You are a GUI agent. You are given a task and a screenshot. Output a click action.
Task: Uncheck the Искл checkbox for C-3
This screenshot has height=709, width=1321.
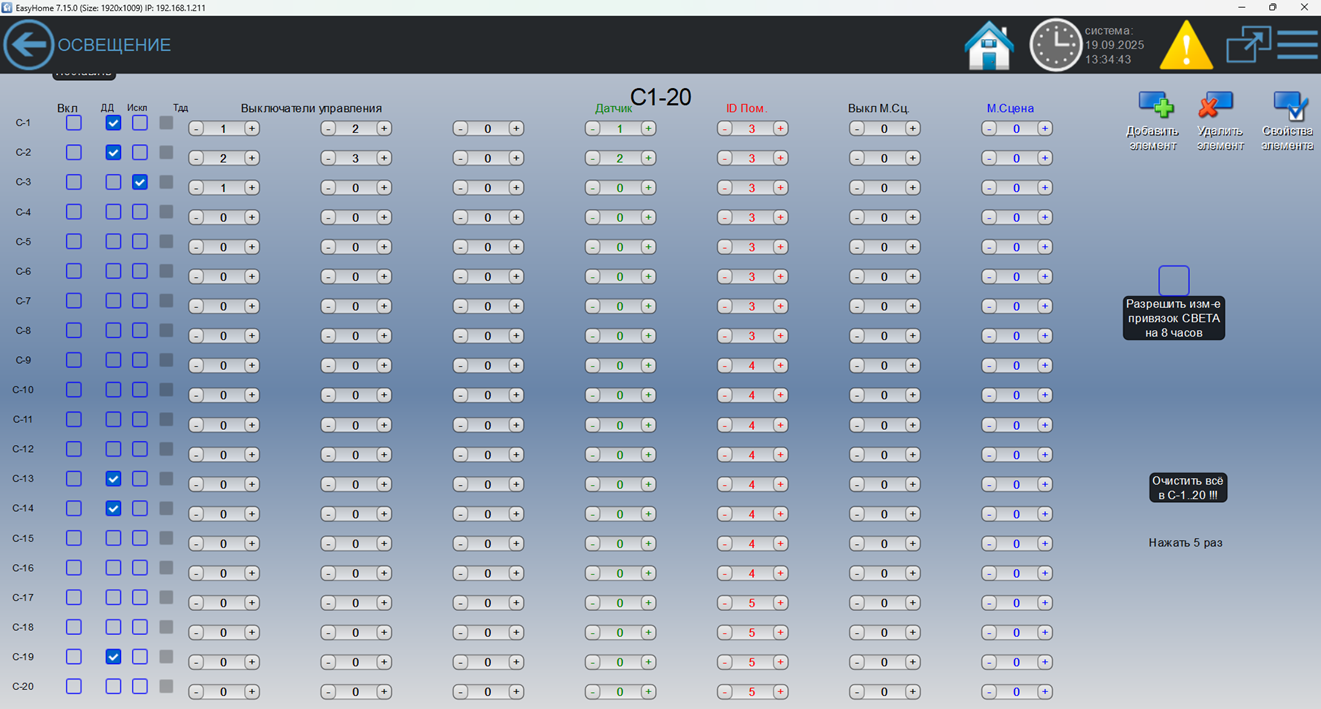click(140, 182)
